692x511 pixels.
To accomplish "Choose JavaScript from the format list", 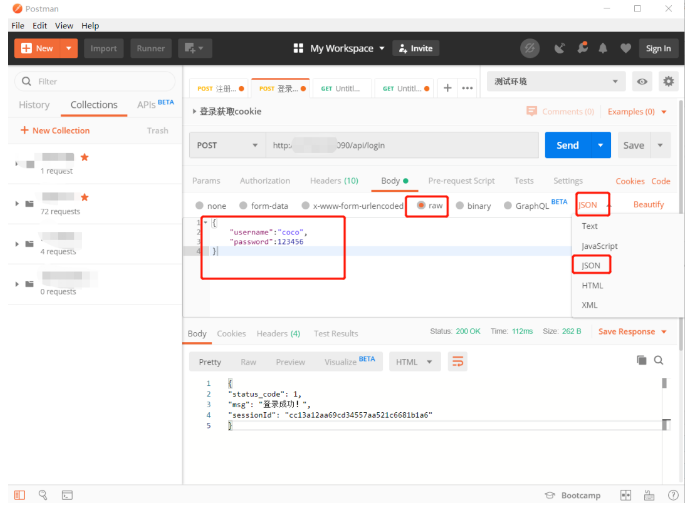I will pyautogui.click(x=599, y=246).
